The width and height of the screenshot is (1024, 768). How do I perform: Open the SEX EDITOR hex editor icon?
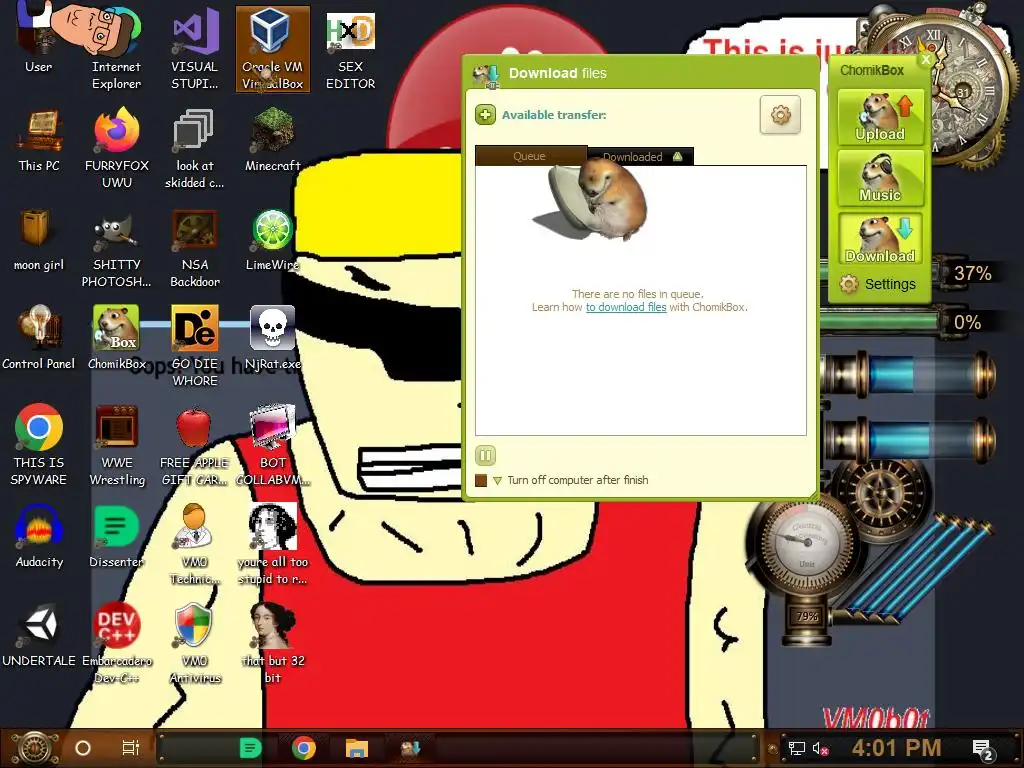tap(351, 50)
